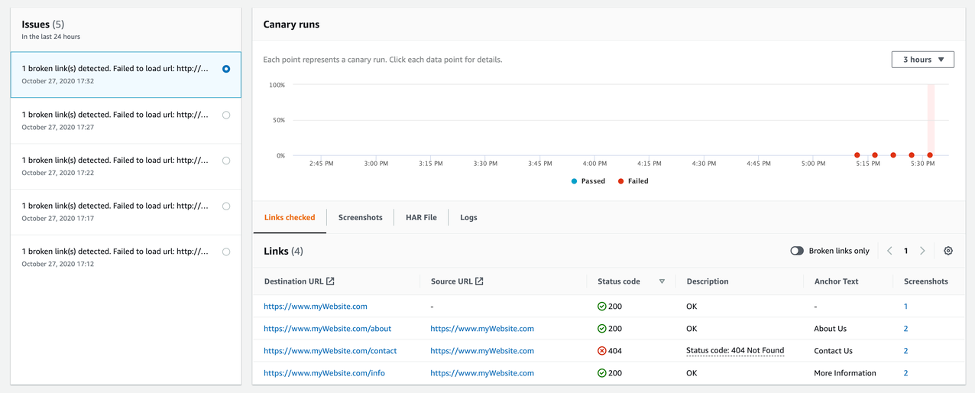Switch to the Screenshots tab
The image size is (977, 393).
360,217
